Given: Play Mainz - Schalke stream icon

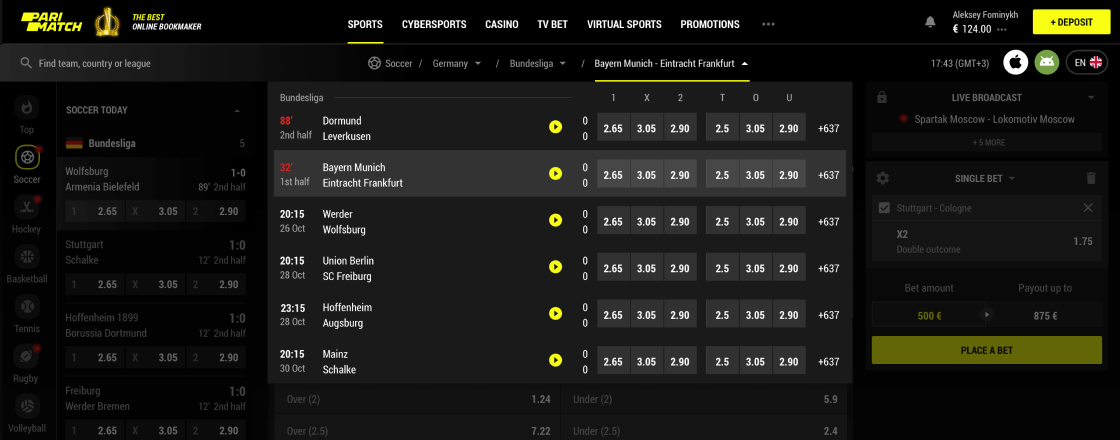Looking at the screenshot, I should click(555, 361).
